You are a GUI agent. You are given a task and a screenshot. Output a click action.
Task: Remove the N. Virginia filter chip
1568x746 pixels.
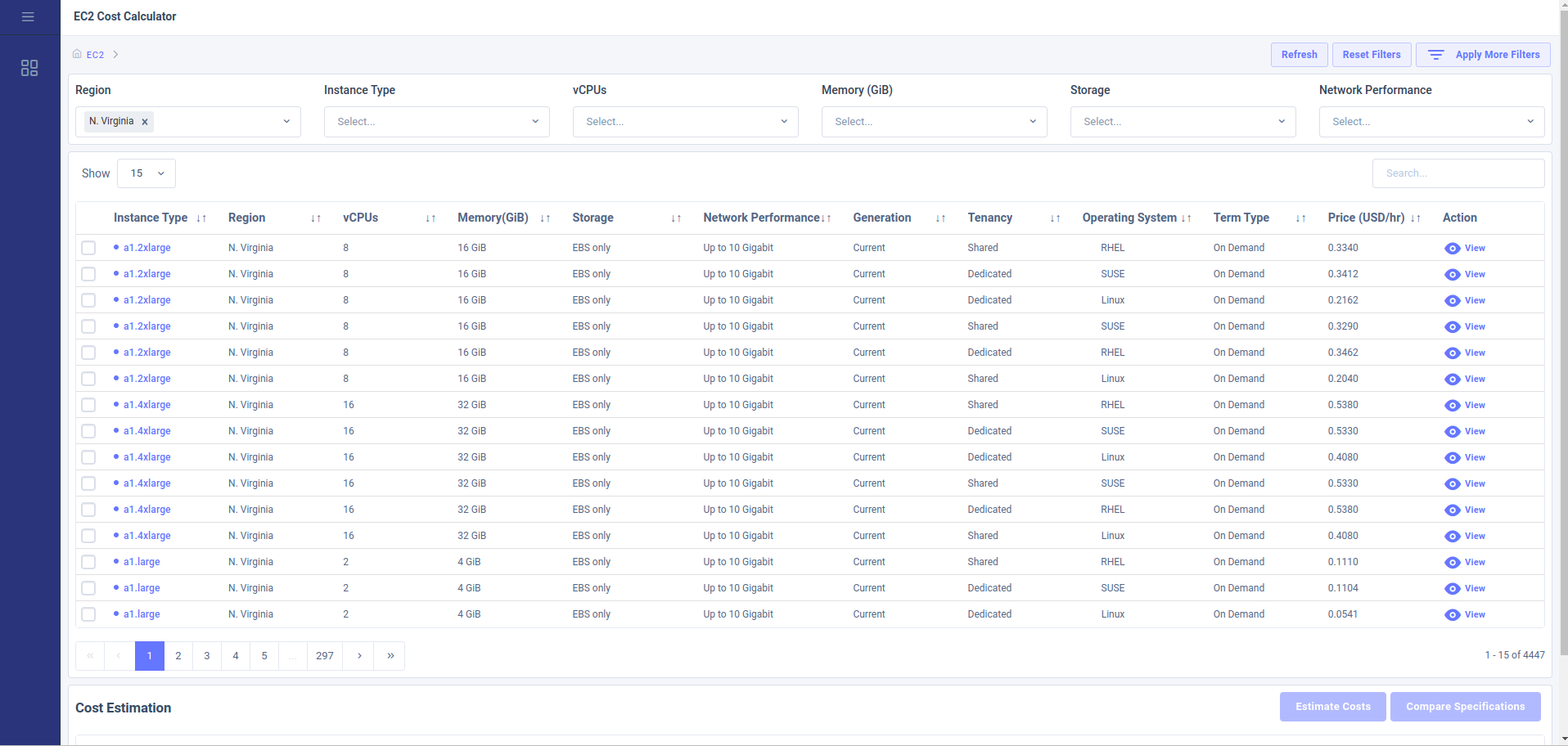click(x=144, y=121)
